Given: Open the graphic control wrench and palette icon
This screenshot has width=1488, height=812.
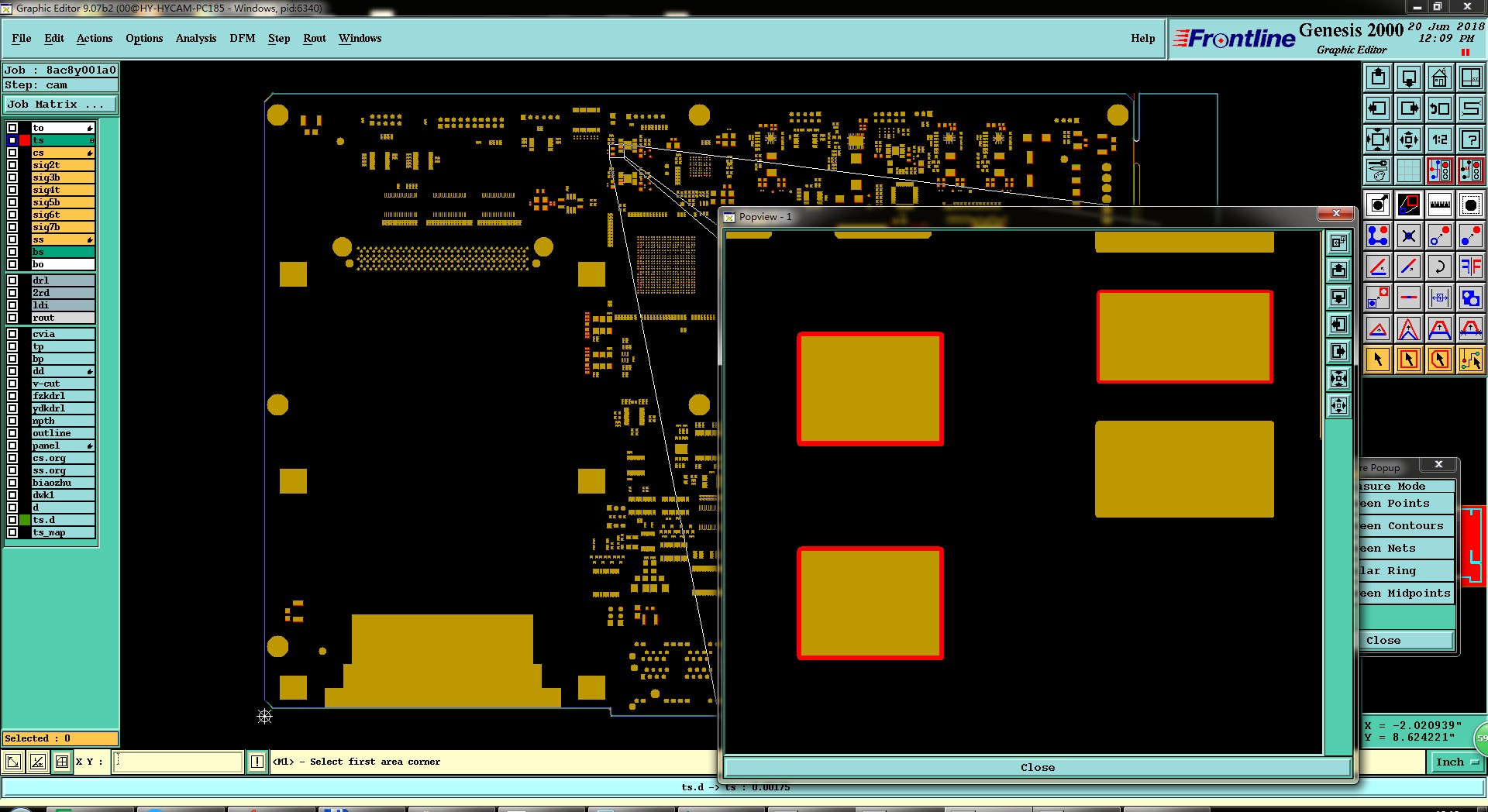Looking at the screenshot, I should pos(1378,170).
